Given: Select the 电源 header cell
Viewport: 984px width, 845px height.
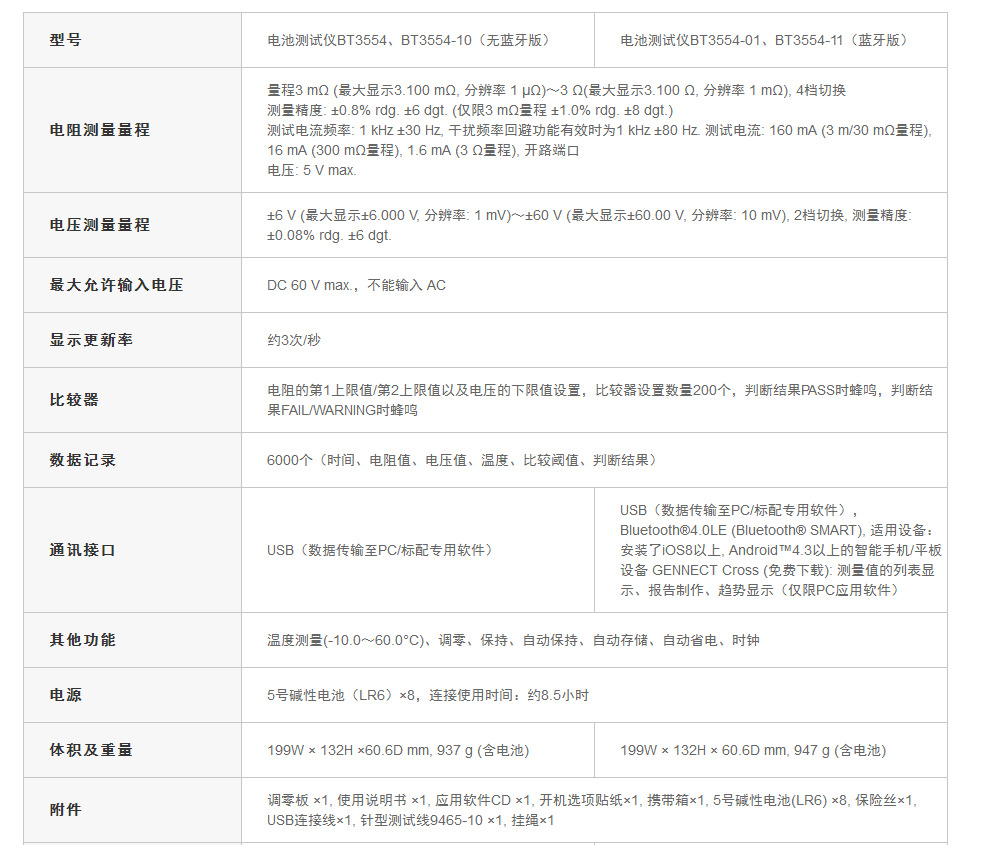Looking at the screenshot, I should 132,695.
